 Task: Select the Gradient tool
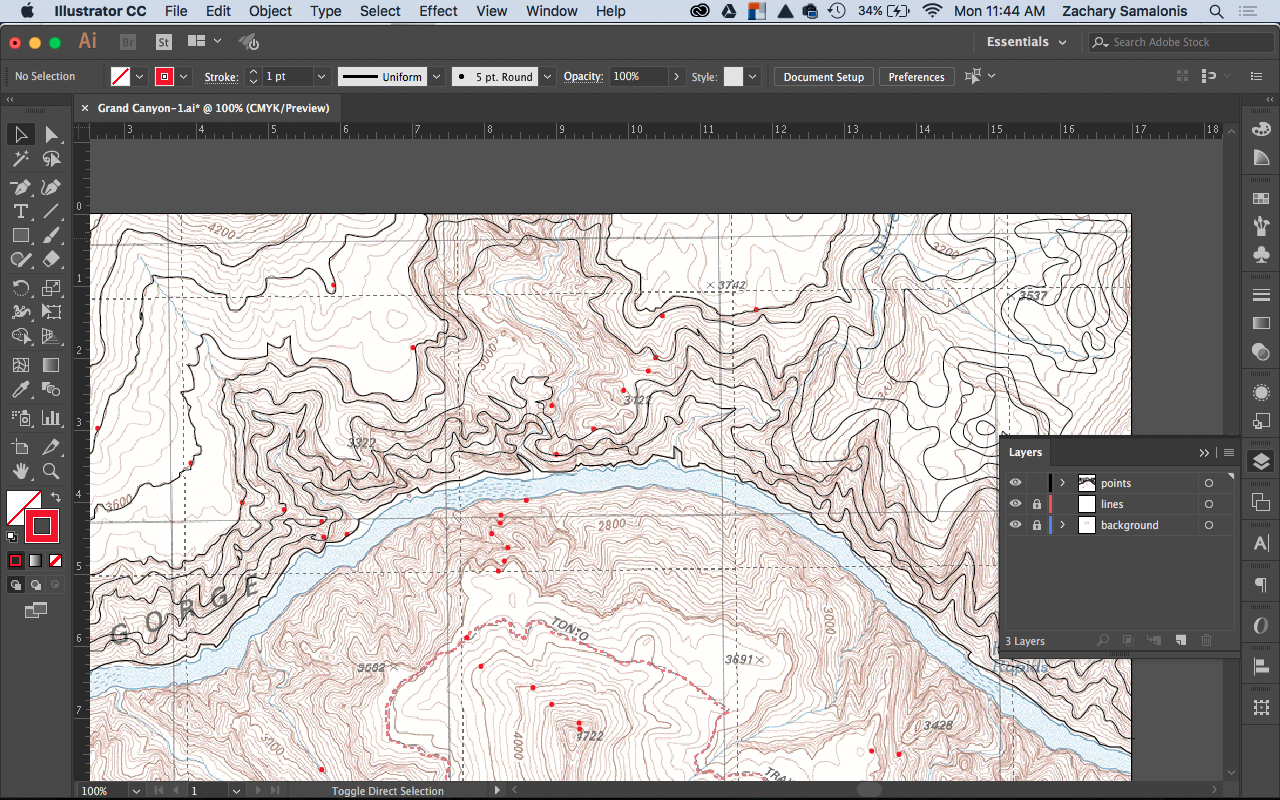(51, 365)
